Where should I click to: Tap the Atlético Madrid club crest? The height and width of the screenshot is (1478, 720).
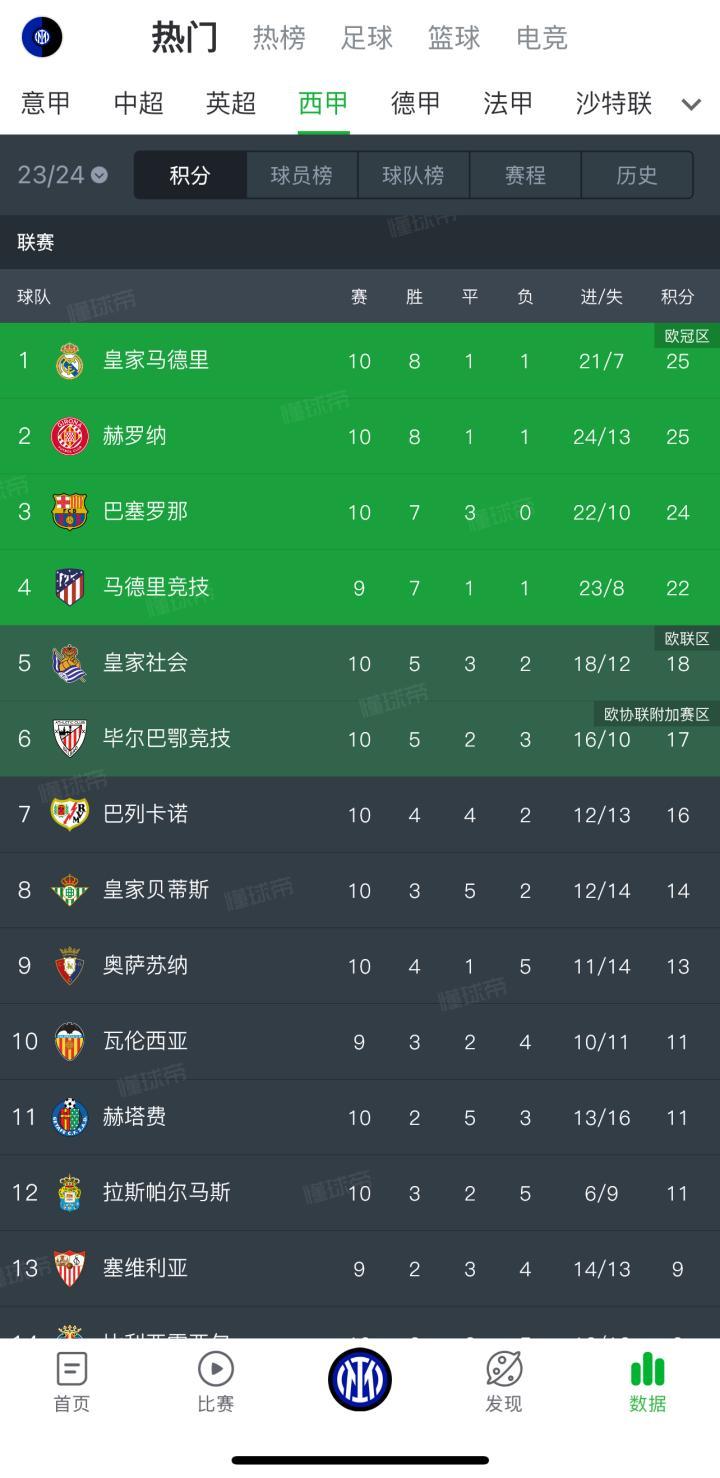click(69, 587)
